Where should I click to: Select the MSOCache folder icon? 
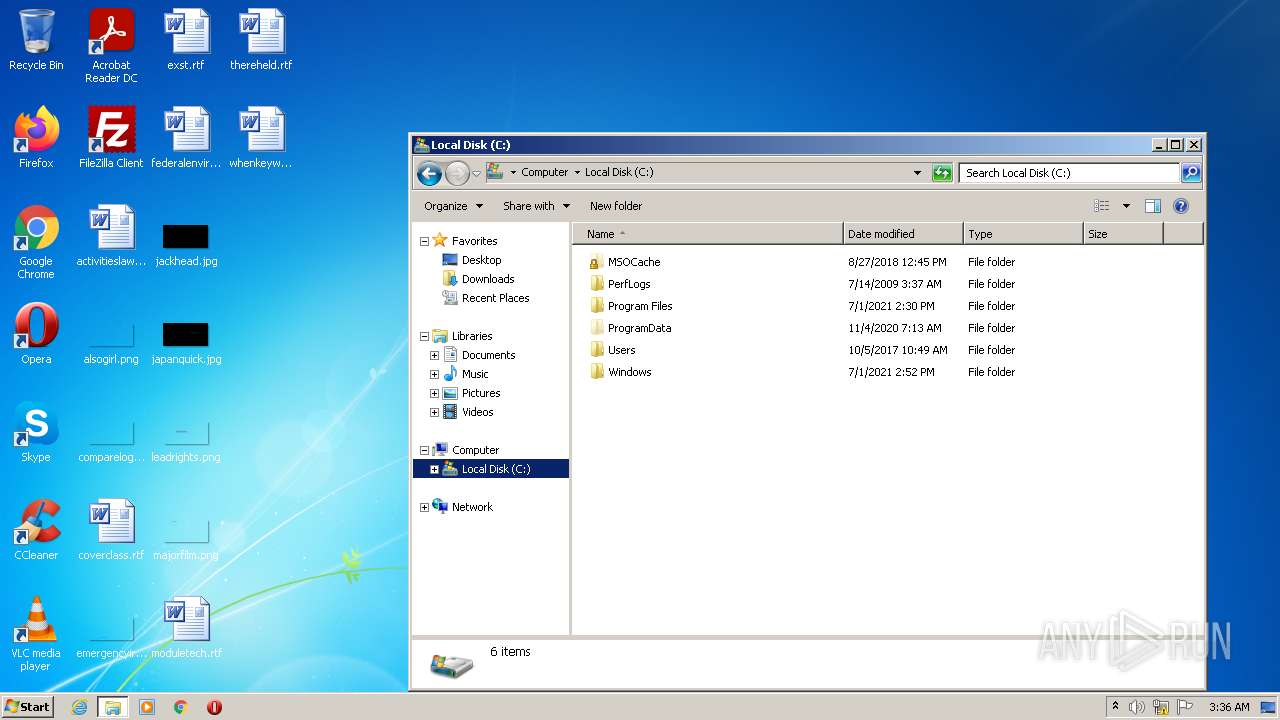point(595,262)
